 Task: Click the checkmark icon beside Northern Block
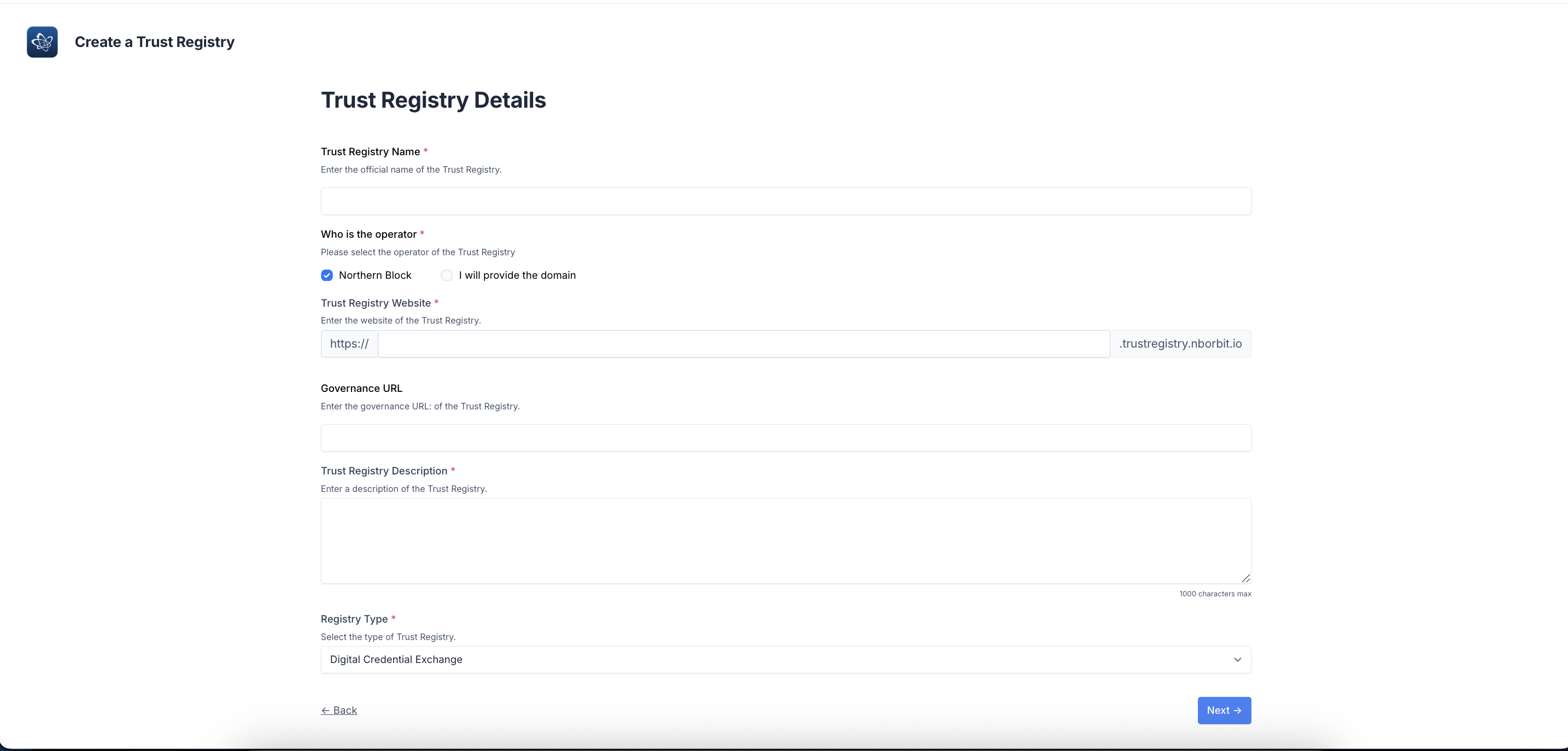(327, 275)
